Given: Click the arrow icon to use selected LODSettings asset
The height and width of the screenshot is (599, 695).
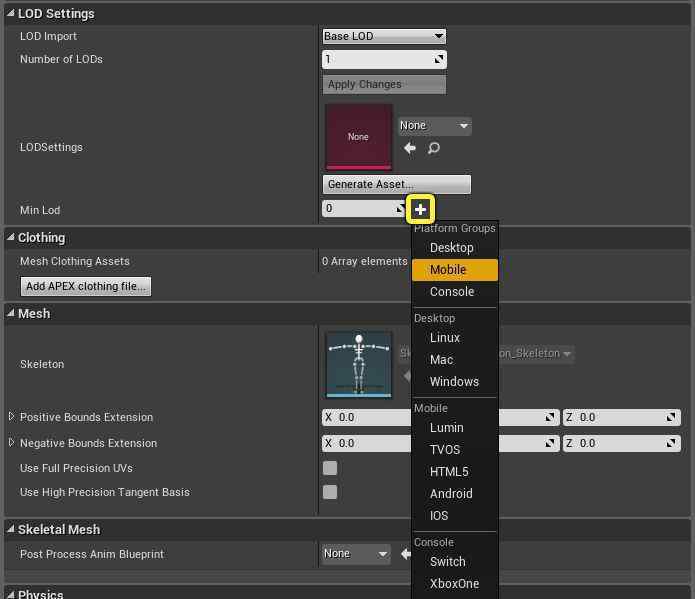Looking at the screenshot, I should (x=410, y=148).
